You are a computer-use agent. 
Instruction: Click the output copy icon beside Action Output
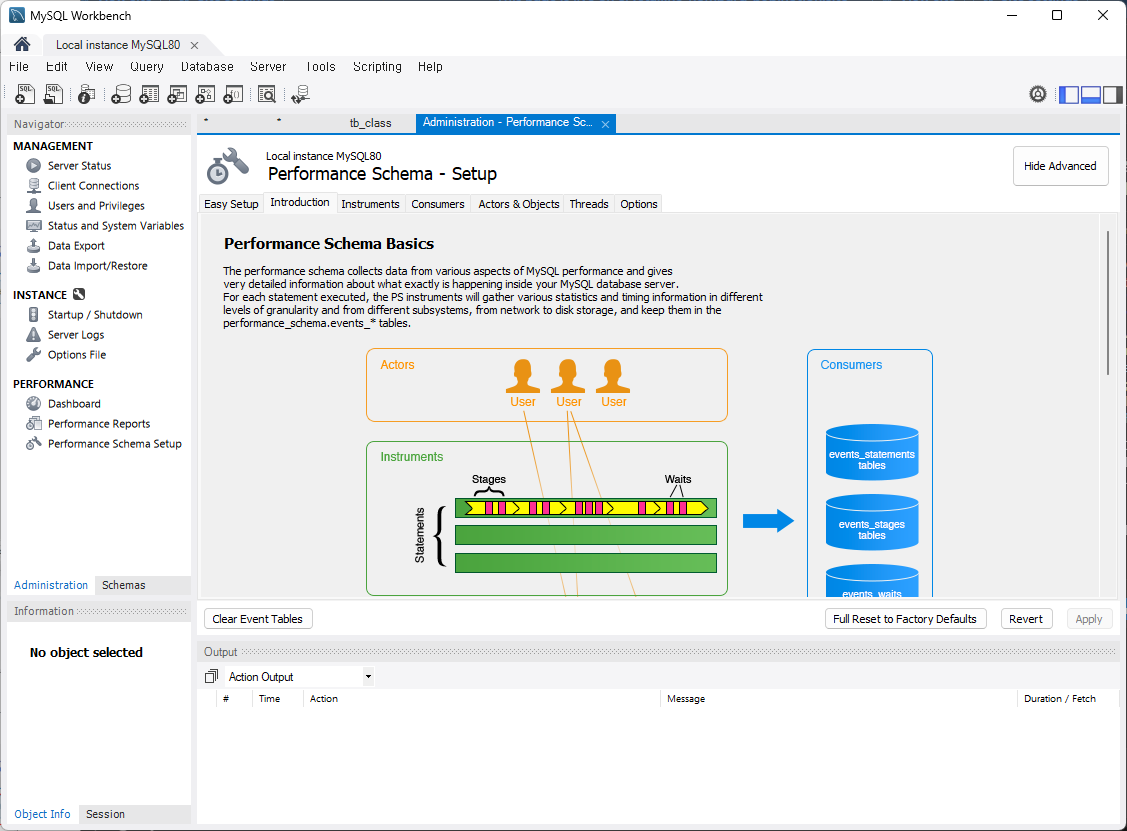211,676
